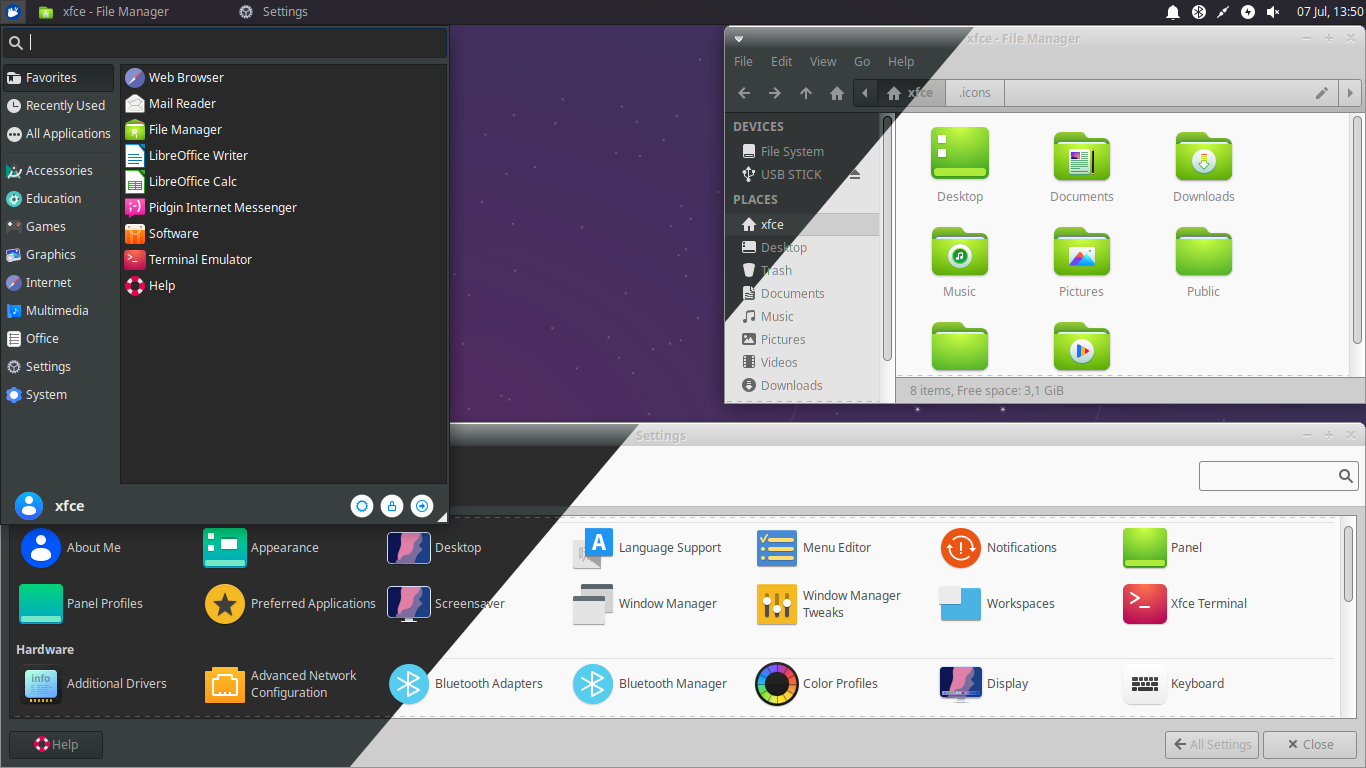Open the Help menu in File Manager
1366x768 pixels.
(x=901, y=62)
